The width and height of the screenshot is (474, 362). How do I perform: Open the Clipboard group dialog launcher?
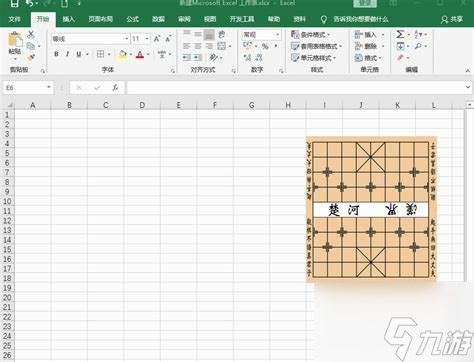(43, 71)
